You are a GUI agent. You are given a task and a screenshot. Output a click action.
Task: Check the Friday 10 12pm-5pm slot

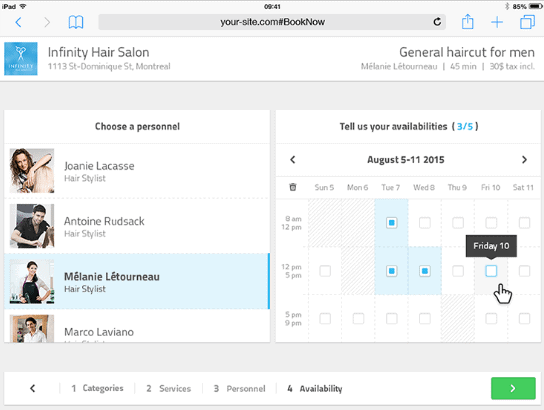491,271
